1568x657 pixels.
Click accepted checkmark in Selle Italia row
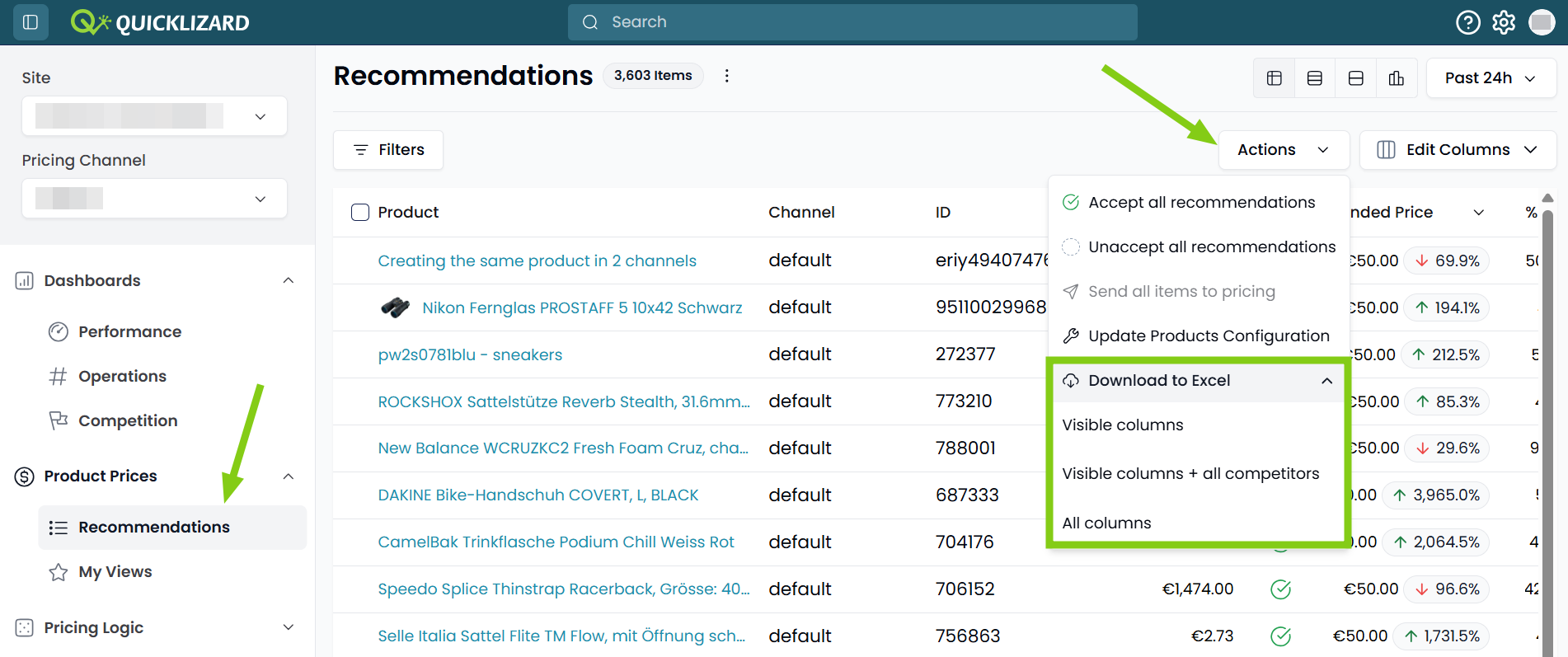[x=1281, y=636]
